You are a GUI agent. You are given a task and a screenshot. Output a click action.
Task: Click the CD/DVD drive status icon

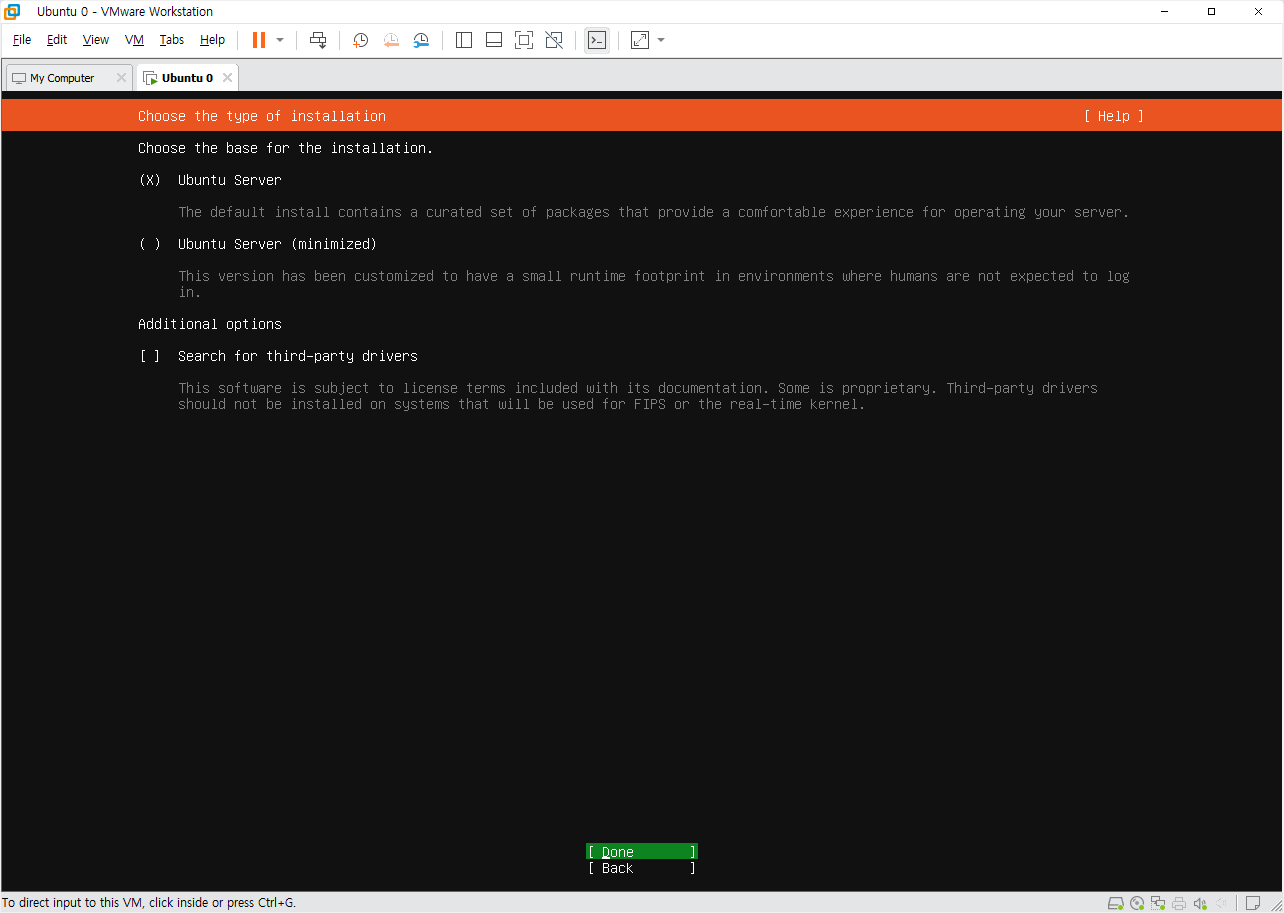point(1137,903)
